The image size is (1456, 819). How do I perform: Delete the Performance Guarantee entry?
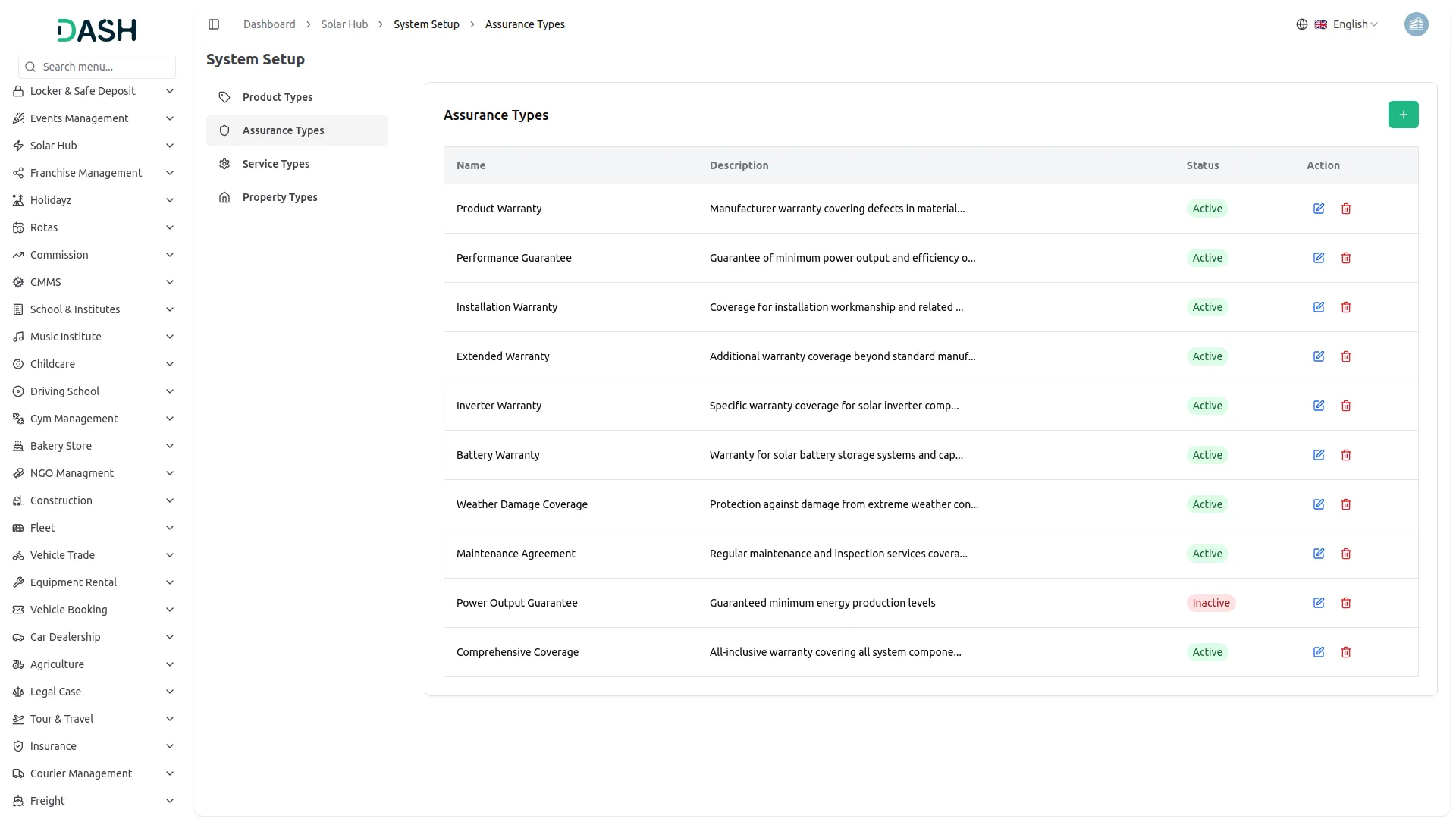[1346, 258]
